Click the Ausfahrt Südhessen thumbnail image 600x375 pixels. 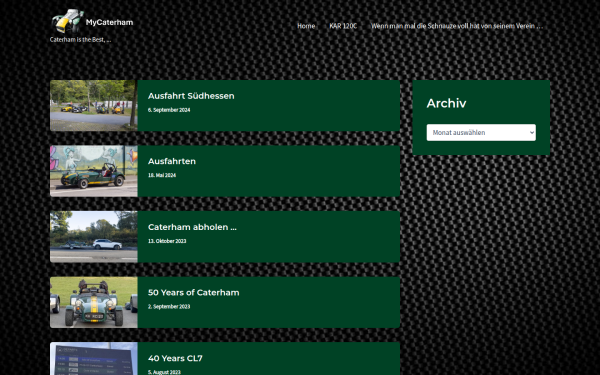point(94,106)
